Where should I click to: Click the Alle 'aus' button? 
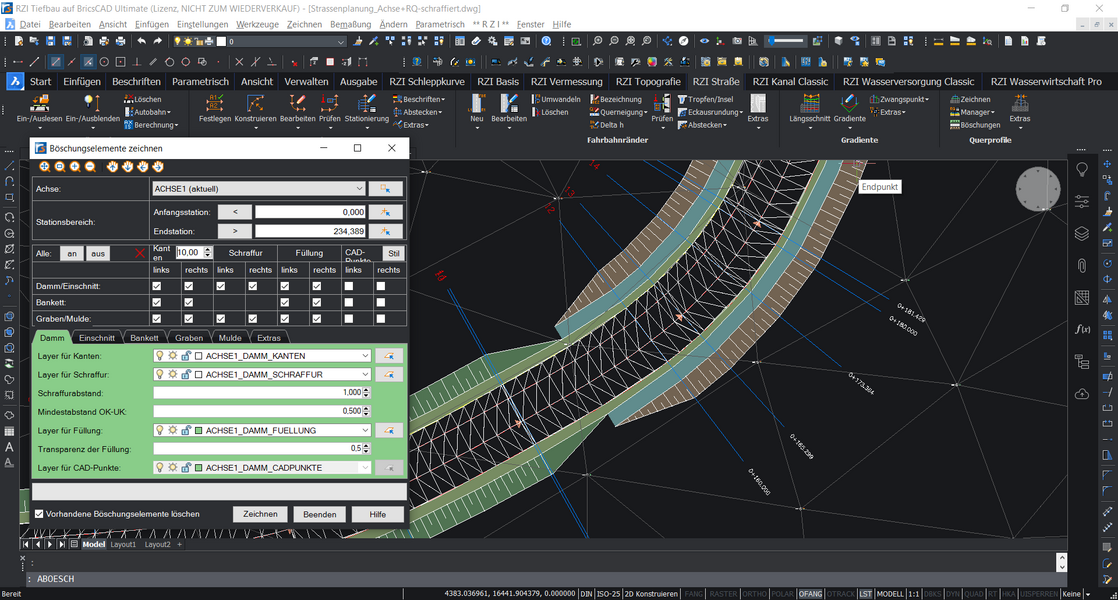coord(98,253)
